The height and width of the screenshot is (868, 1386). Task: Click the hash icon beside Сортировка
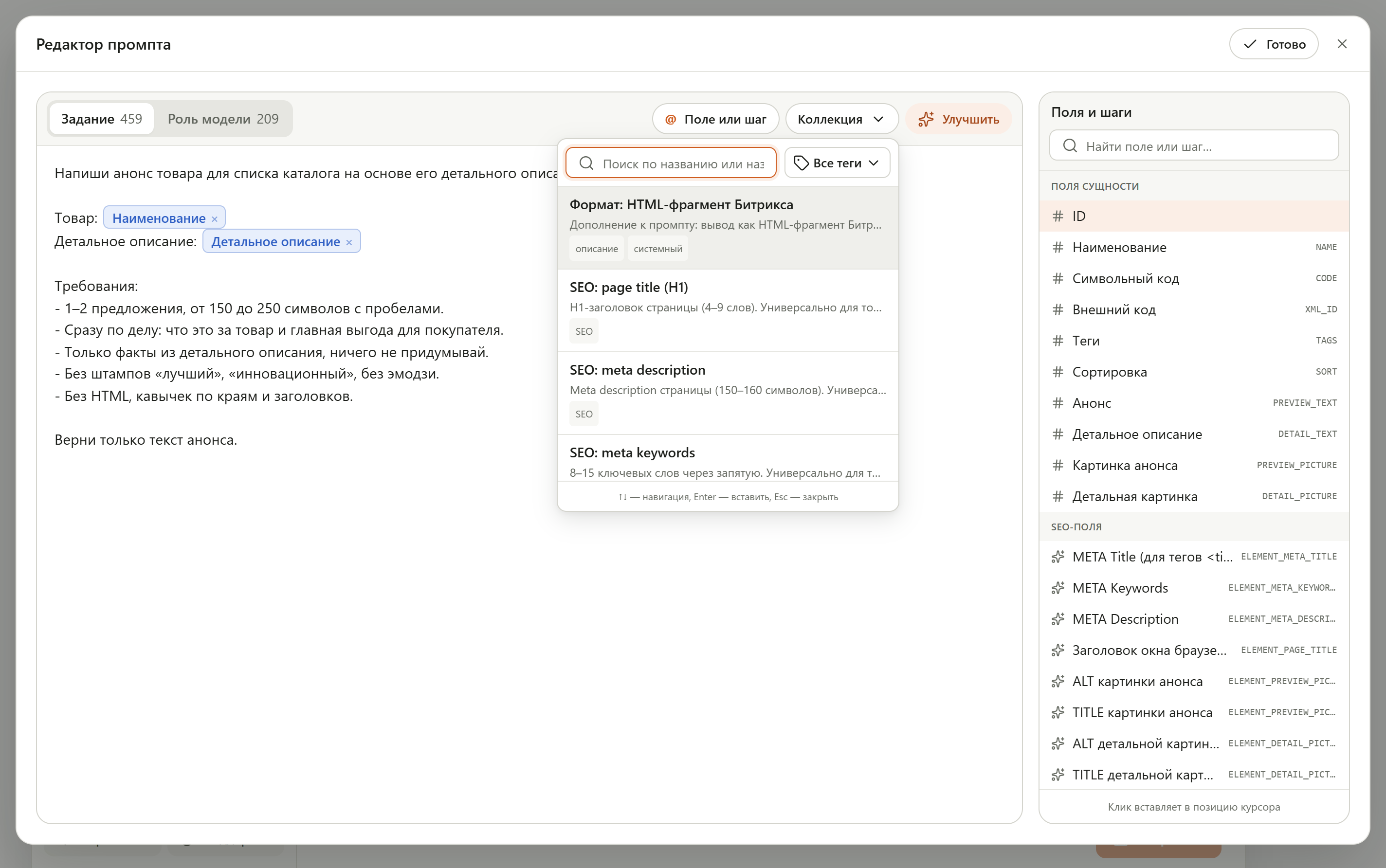(1058, 371)
